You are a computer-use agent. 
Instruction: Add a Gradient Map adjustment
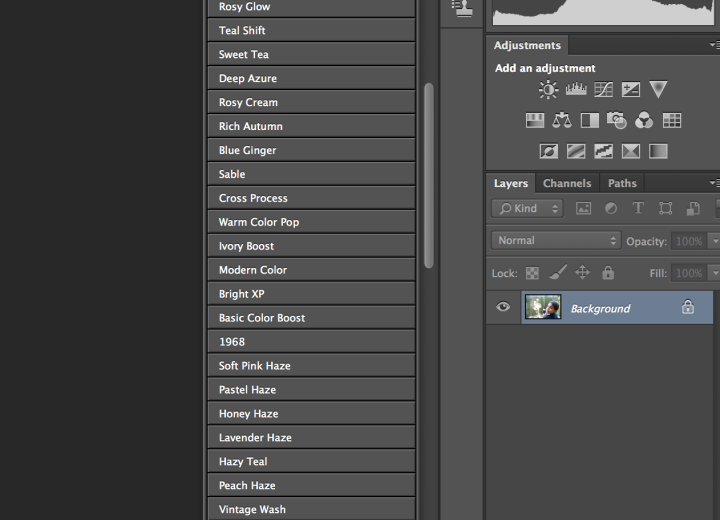coord(658,151)
